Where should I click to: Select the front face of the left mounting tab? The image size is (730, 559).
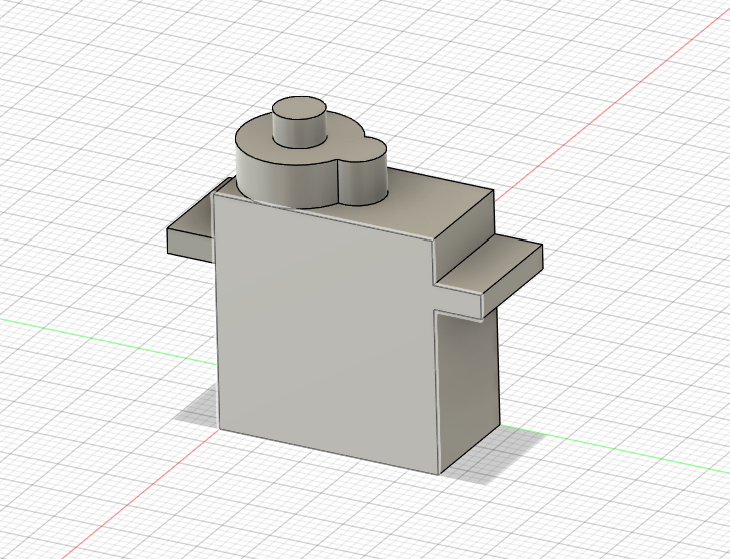(x=190, y=244)
